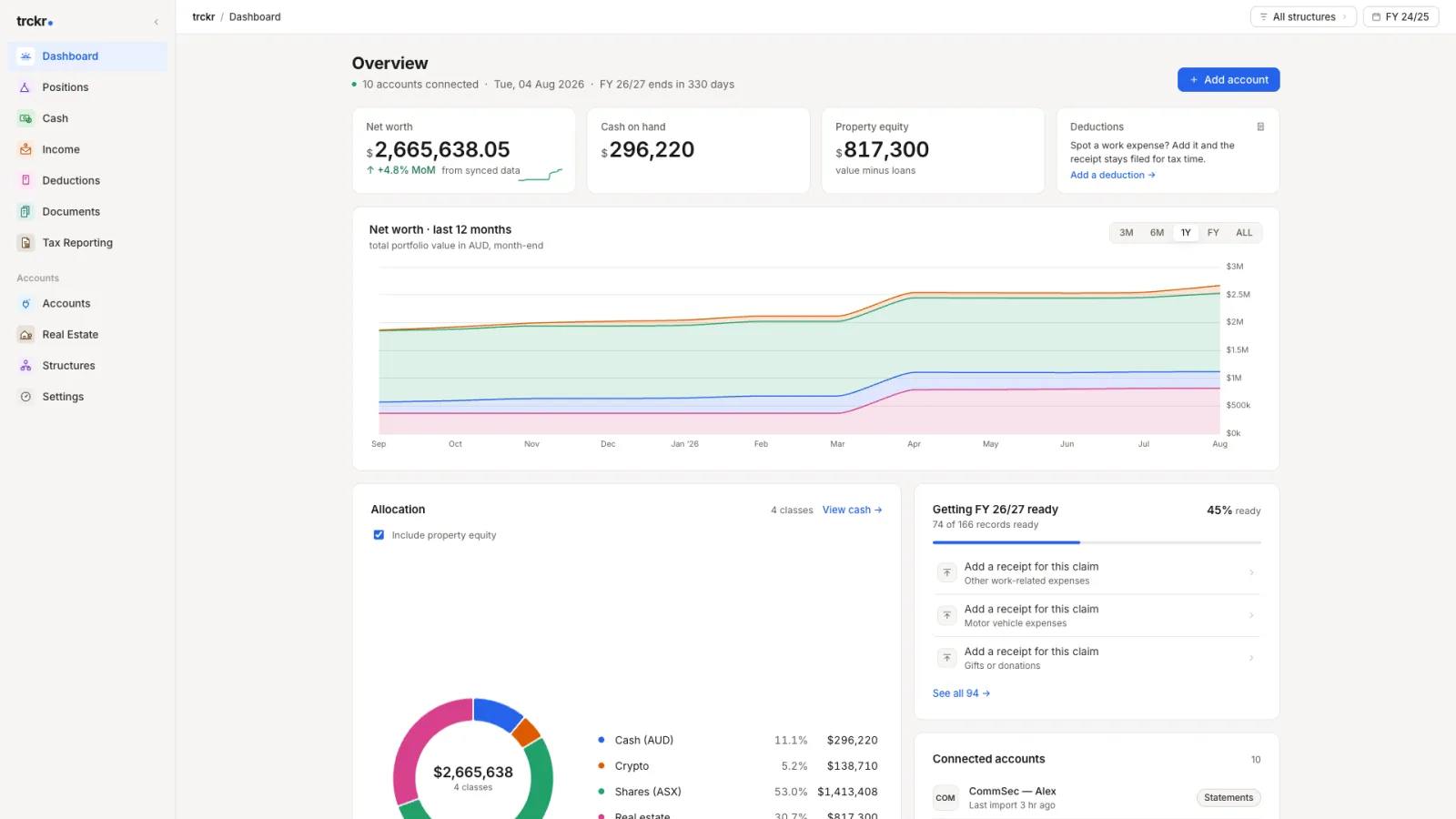Select the FY chart range

click(x=1213, y=233)
